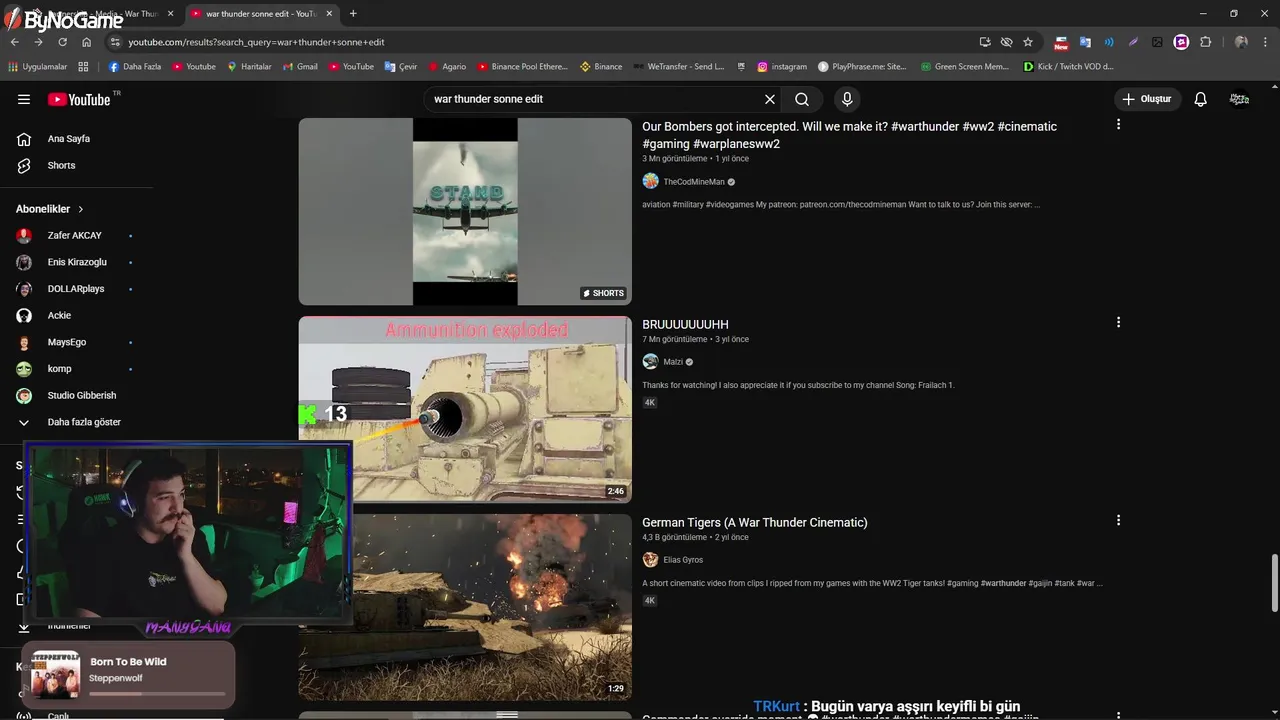Click the browser back arrow

(14, 42)
